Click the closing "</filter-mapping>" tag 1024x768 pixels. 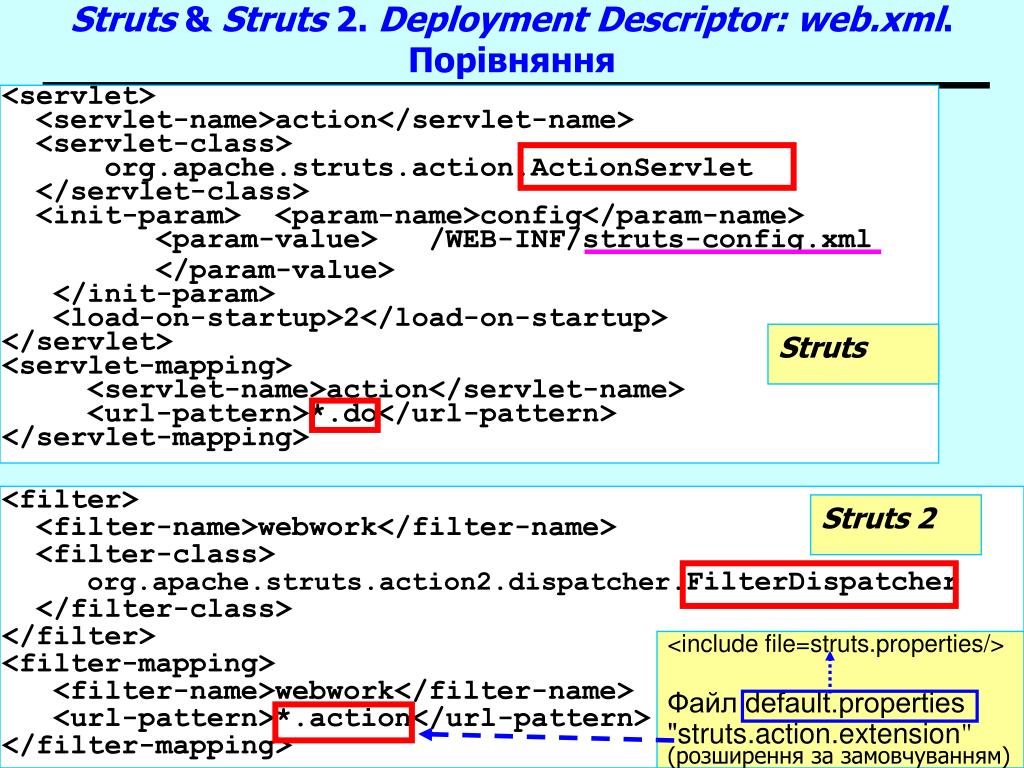click(147, 745)
